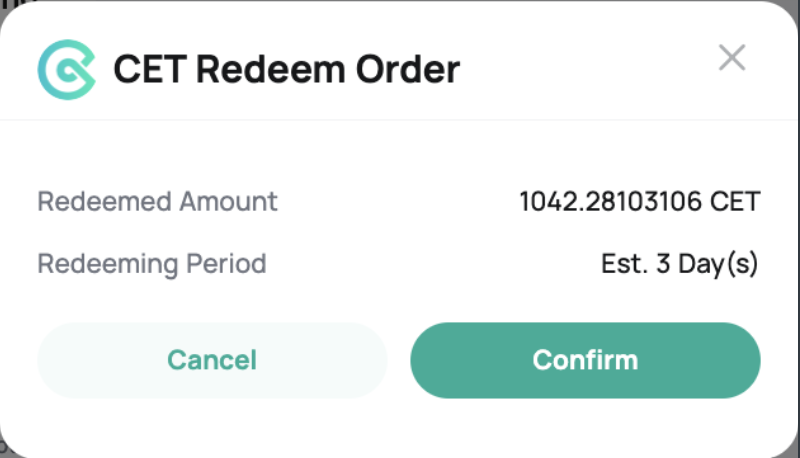800x458 pixels.
Task: Click the word "Redeemed" in the first row
Action: click(x=104, y=201)
